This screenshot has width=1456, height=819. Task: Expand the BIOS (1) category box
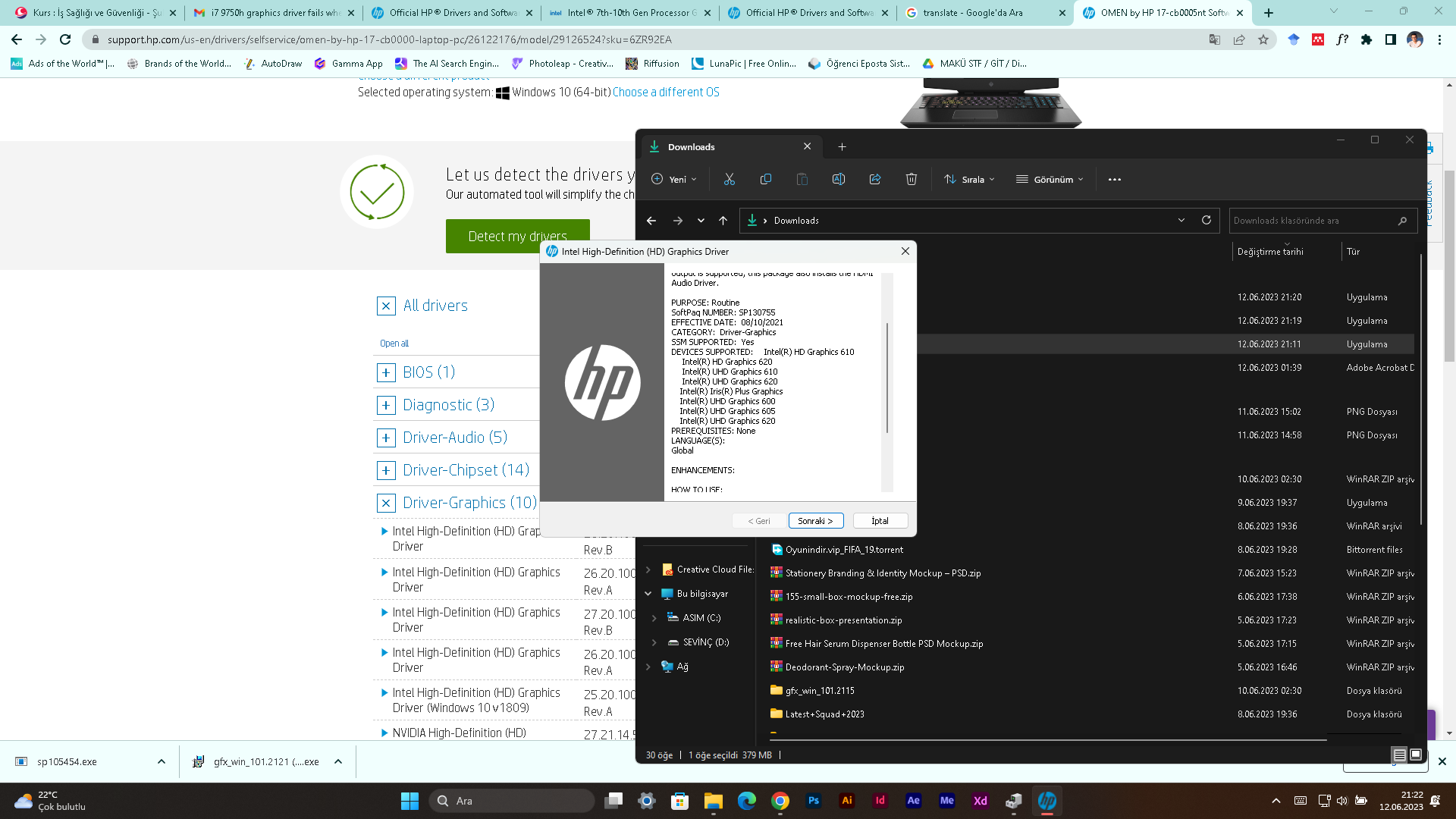386,372
